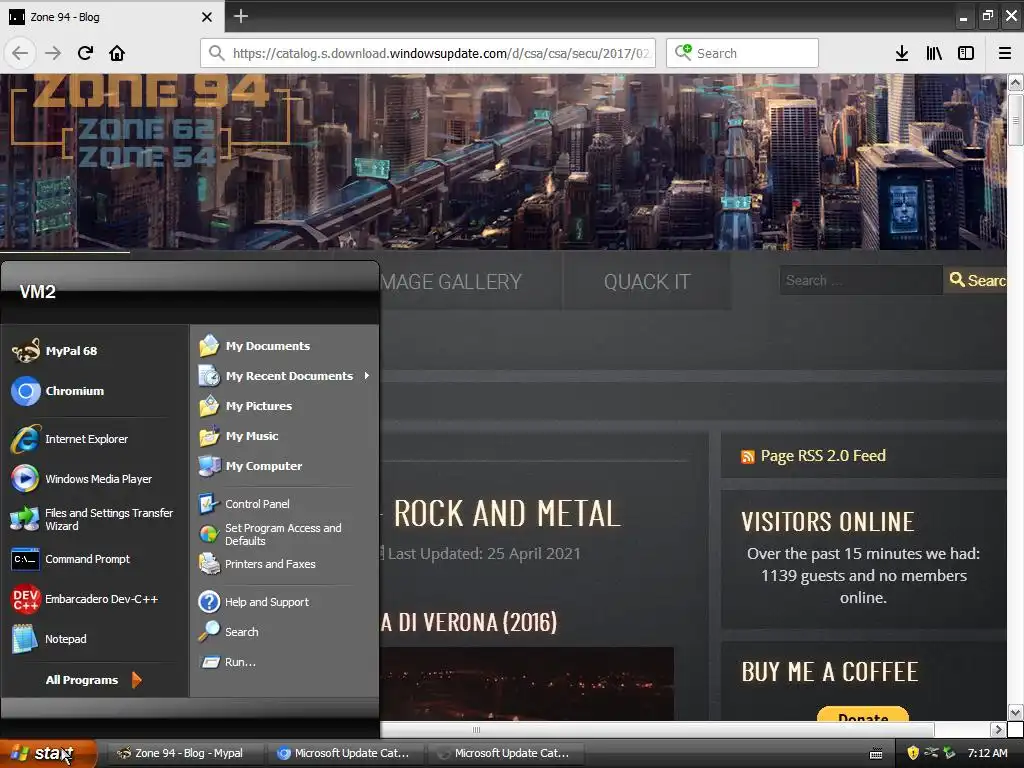Open Internet Explorer icon
The height and width of the screenshot is (768, 1024).
26,439
